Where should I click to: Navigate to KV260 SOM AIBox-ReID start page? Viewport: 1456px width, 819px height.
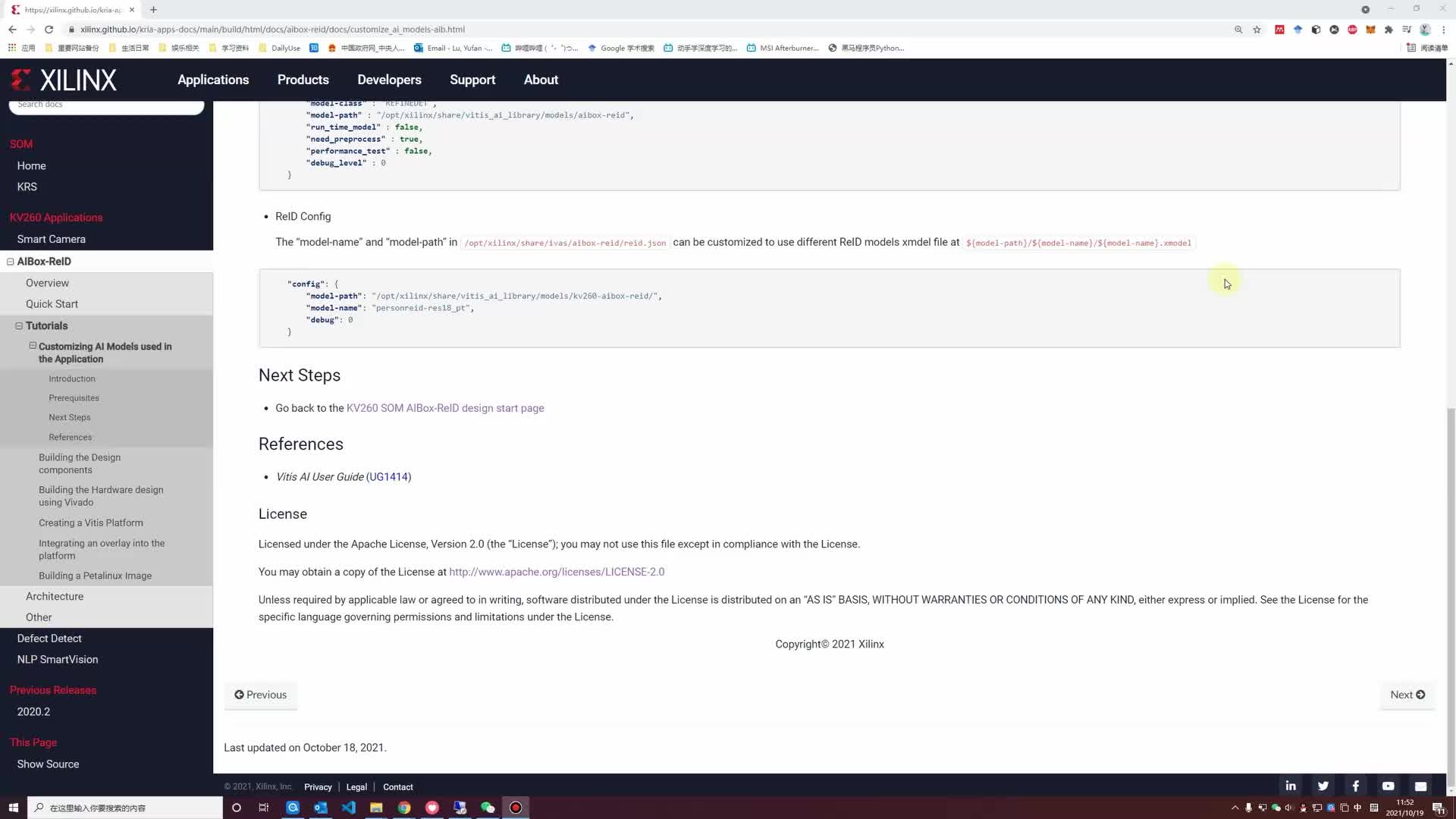(445, 407)
